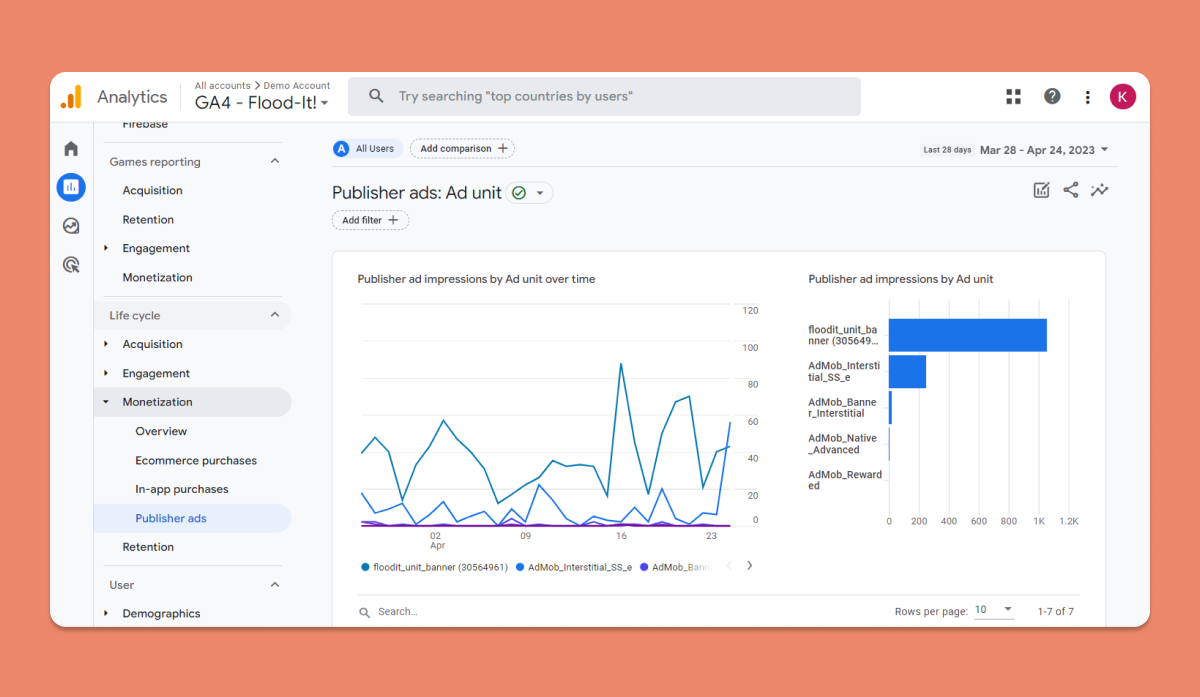Click the All Users segment badge A
This screenshot has width=1200, height=697.
click(x=341, y=148)
